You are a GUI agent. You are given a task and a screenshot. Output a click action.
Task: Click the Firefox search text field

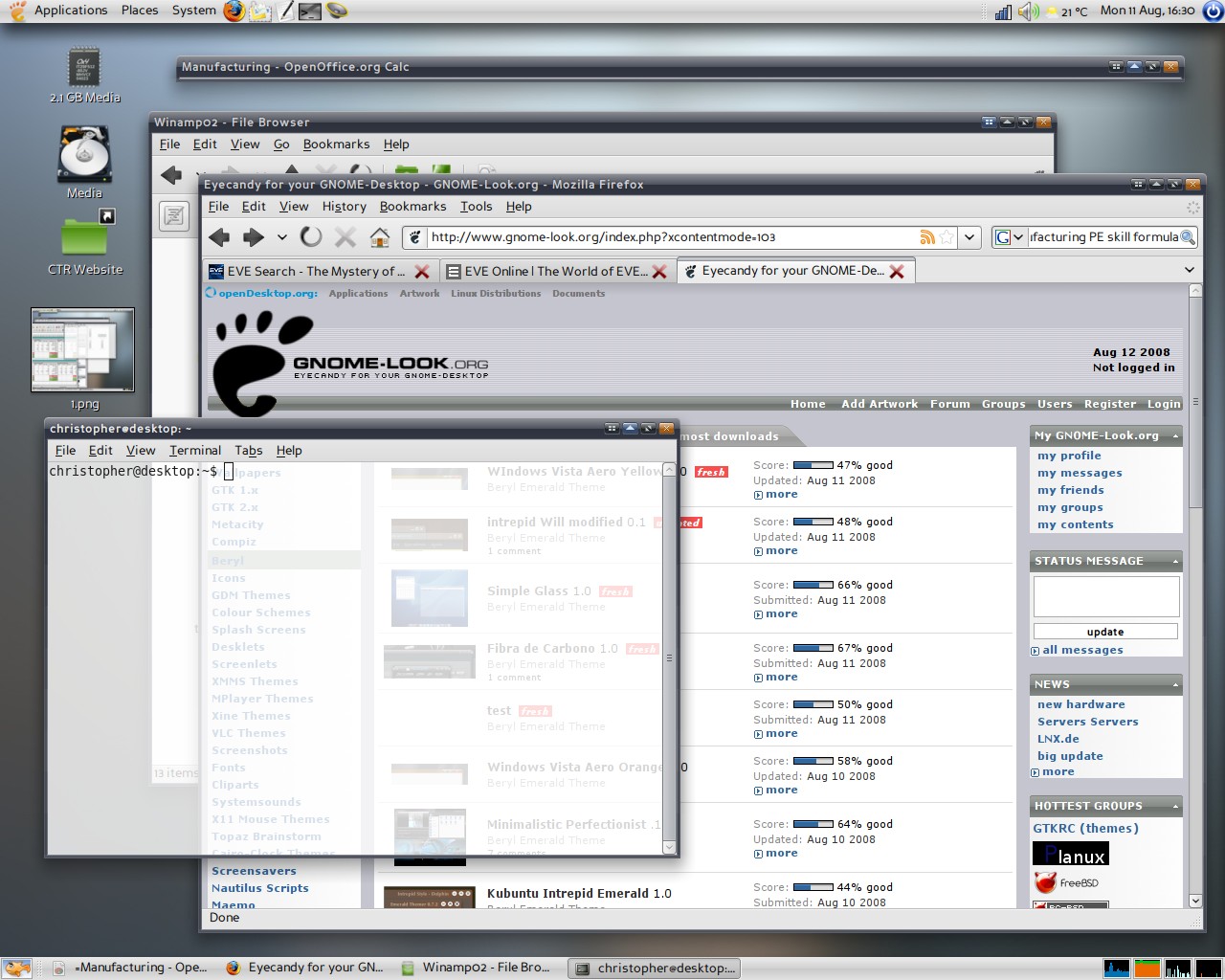click(1103, 237)
